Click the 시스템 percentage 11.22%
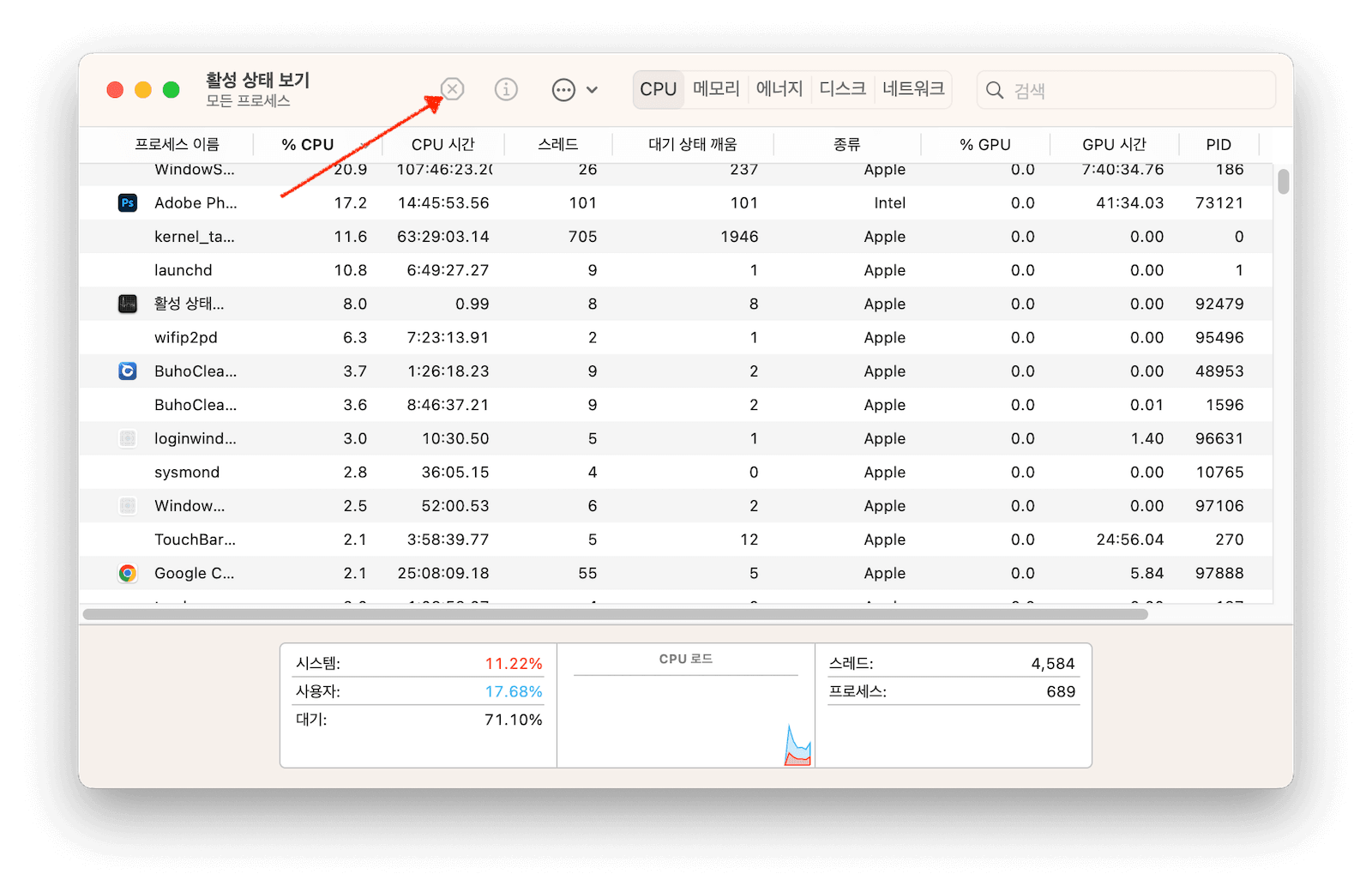 pyautogui.click(x=514, y=664)
